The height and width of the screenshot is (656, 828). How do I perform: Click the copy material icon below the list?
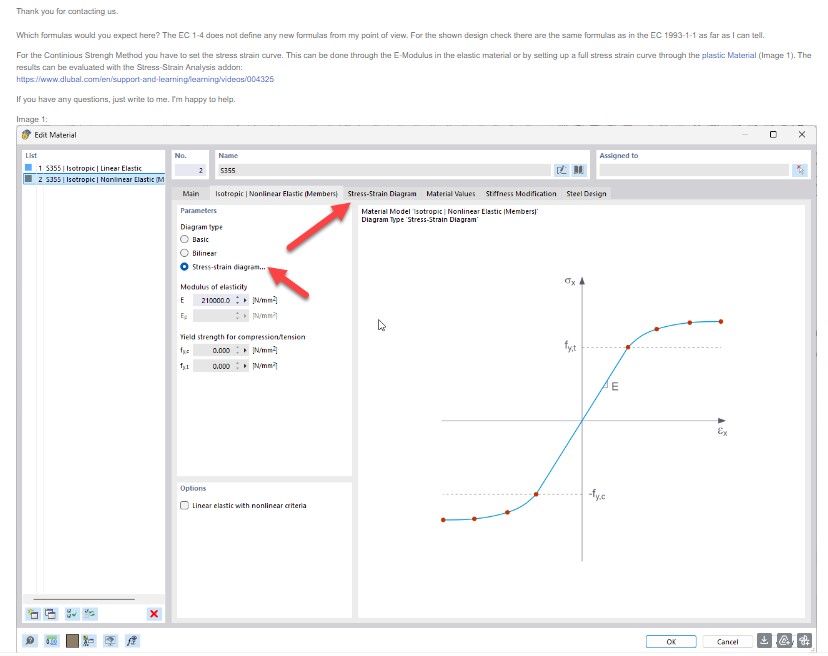50,613
